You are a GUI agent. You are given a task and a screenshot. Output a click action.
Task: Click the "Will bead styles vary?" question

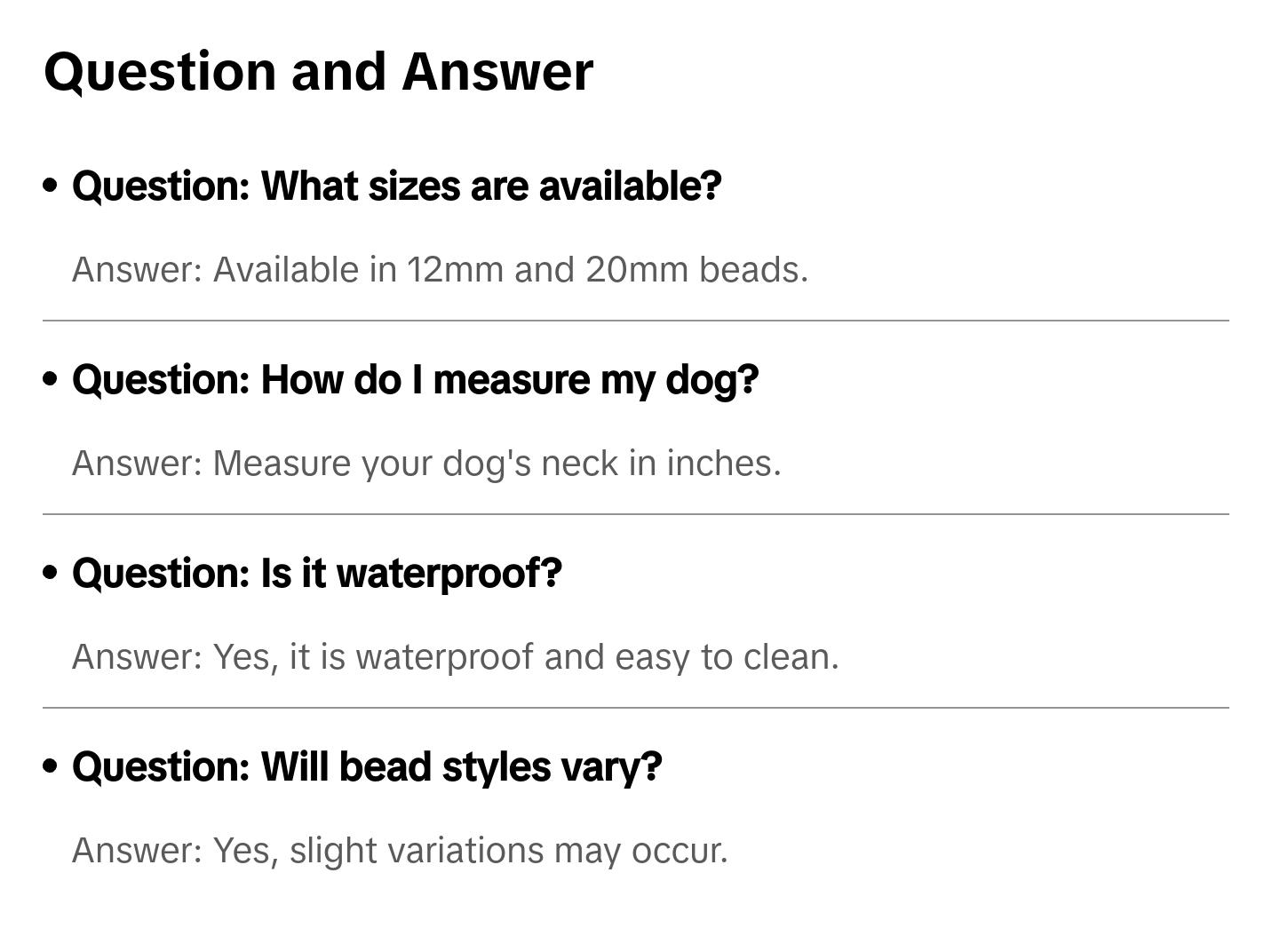[x=367, y=766]
